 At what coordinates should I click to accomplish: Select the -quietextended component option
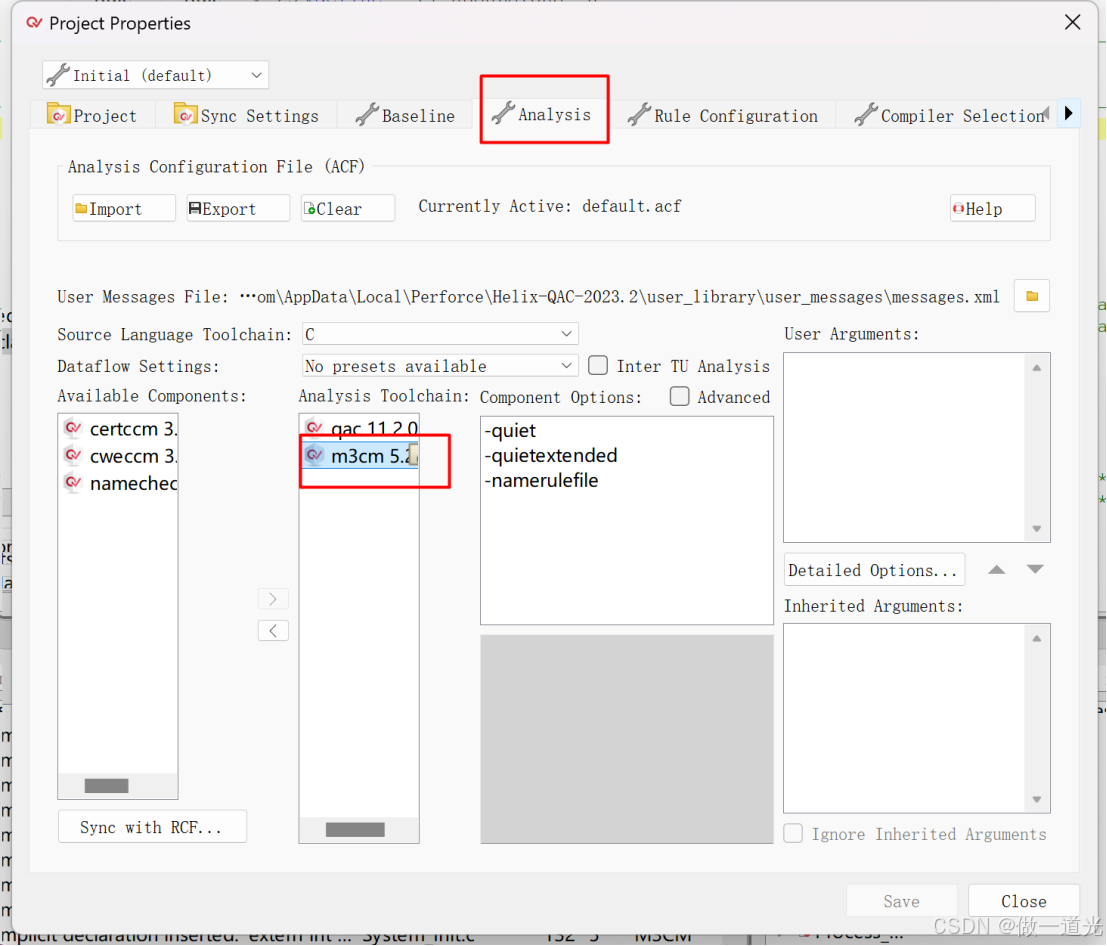pos(551,455)
